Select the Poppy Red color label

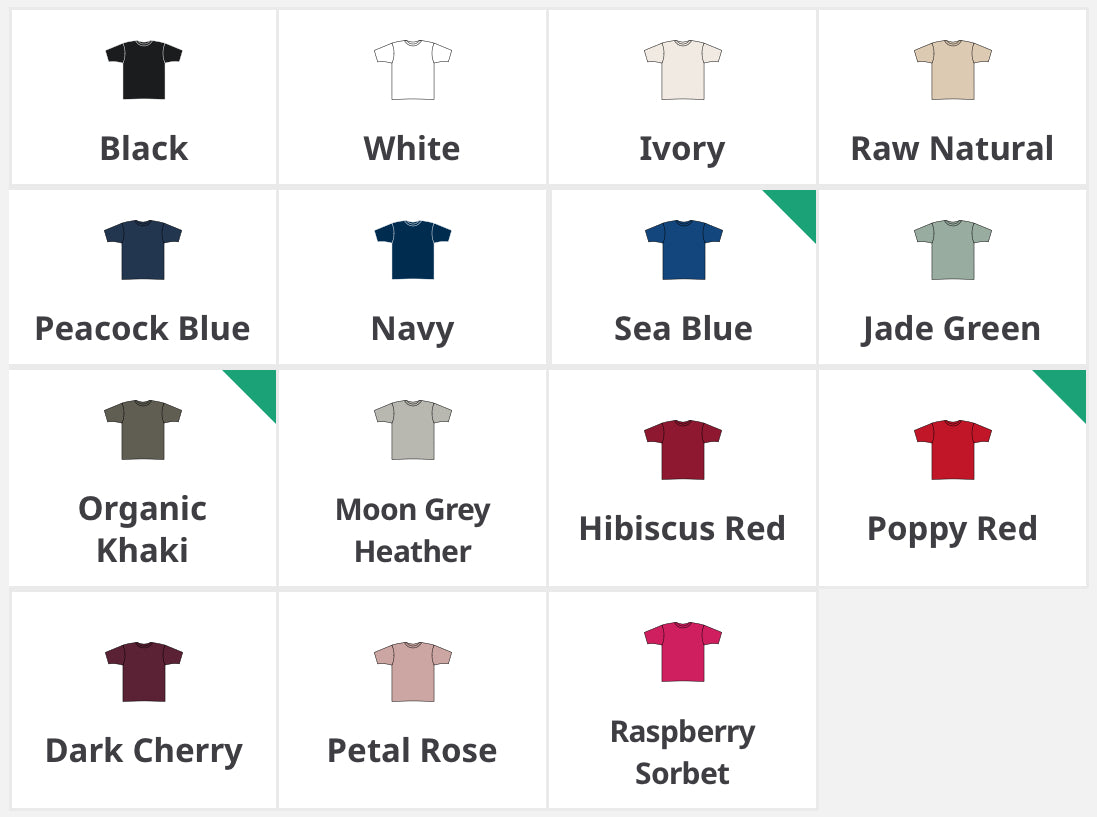click(x=952, y=528)
